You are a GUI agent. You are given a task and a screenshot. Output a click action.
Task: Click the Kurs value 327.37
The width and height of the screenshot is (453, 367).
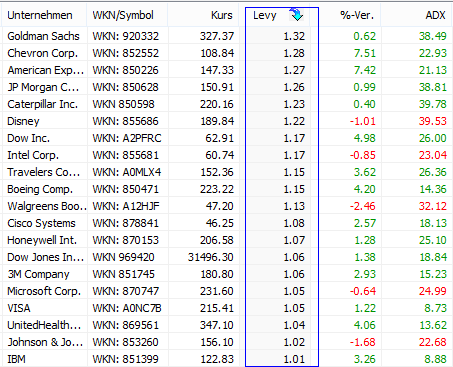tap(217, 36)
